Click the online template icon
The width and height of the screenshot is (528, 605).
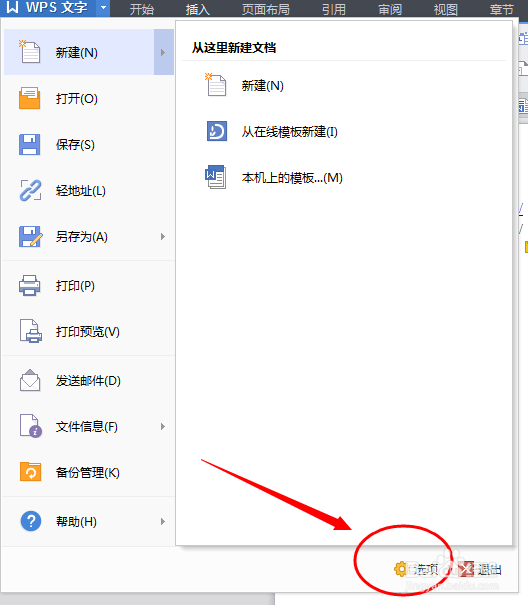217,131
